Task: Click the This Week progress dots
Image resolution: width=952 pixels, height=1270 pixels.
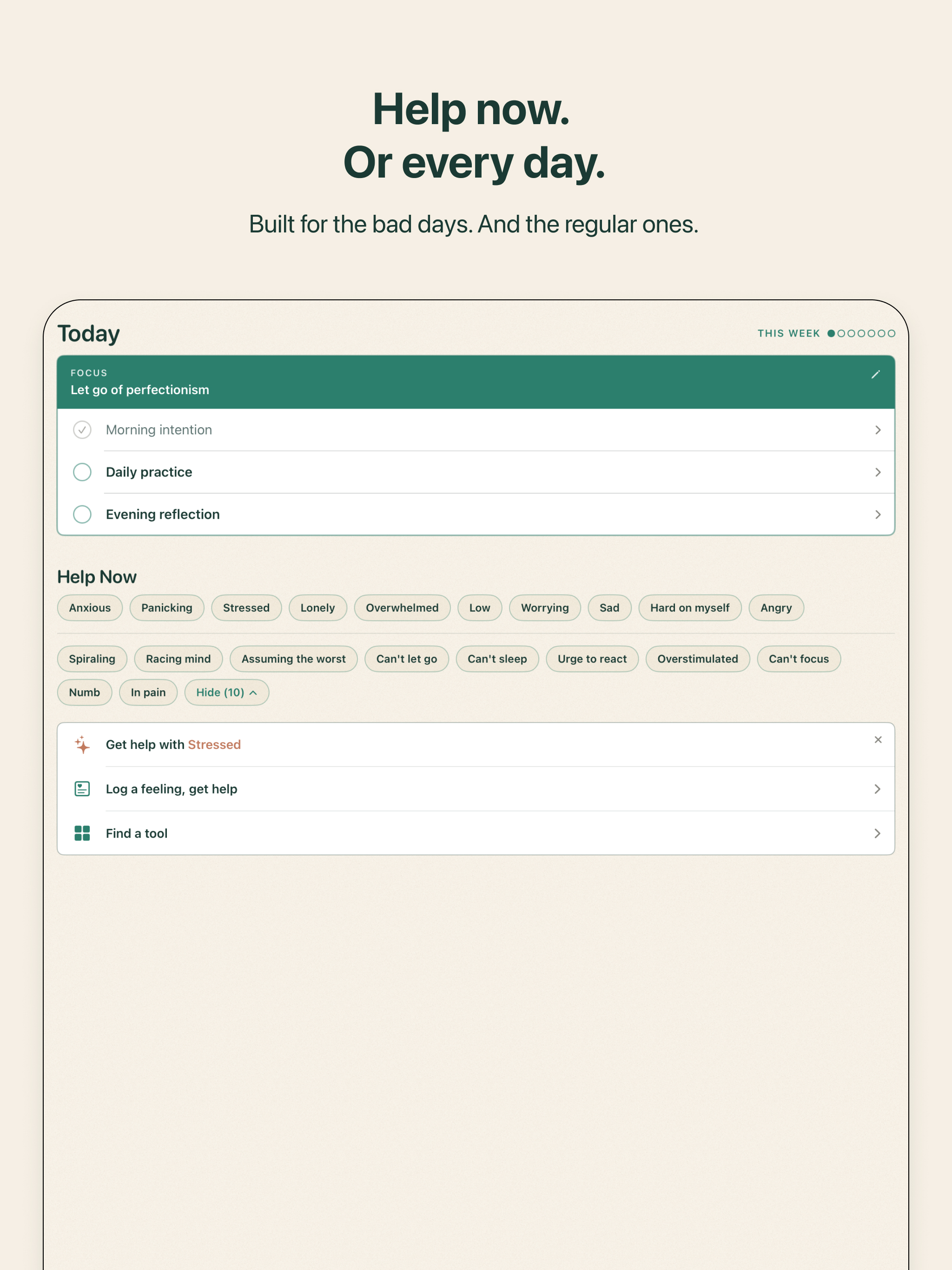Action: (861, 333)
